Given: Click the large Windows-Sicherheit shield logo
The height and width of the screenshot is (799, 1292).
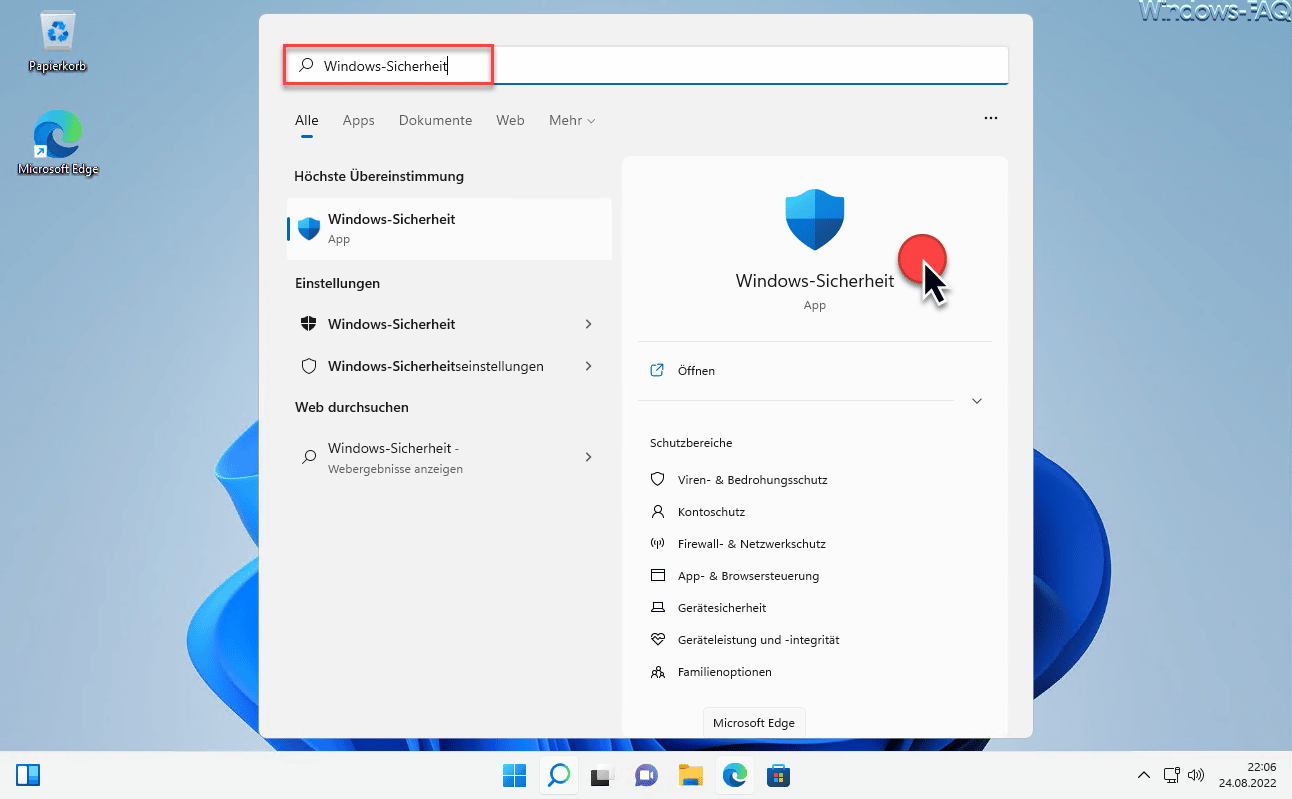Looking at the screenshot, I should 815,220.
